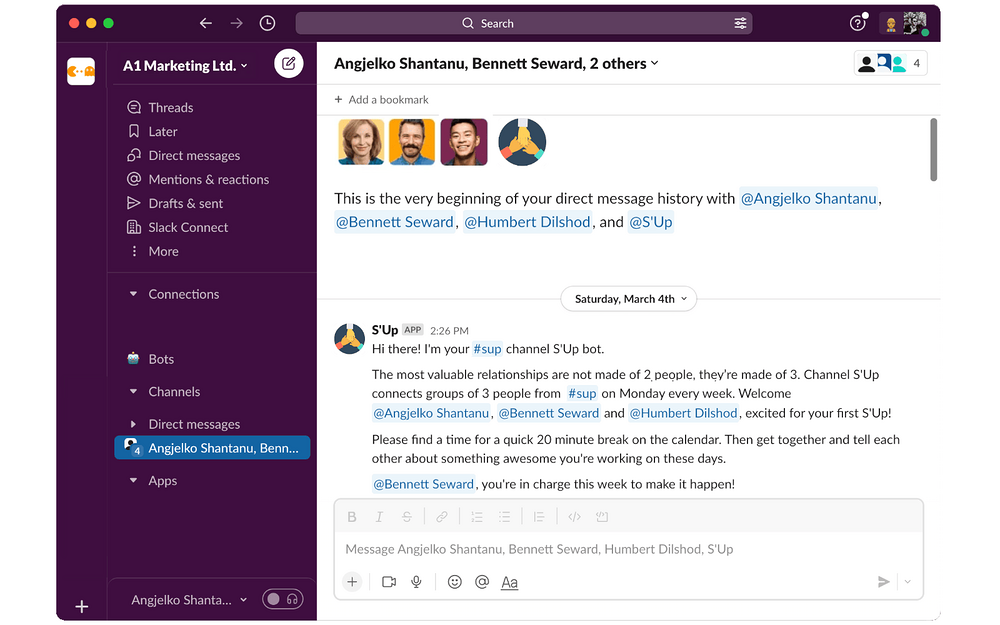Apply bold formatting

[x=351, y=517]
